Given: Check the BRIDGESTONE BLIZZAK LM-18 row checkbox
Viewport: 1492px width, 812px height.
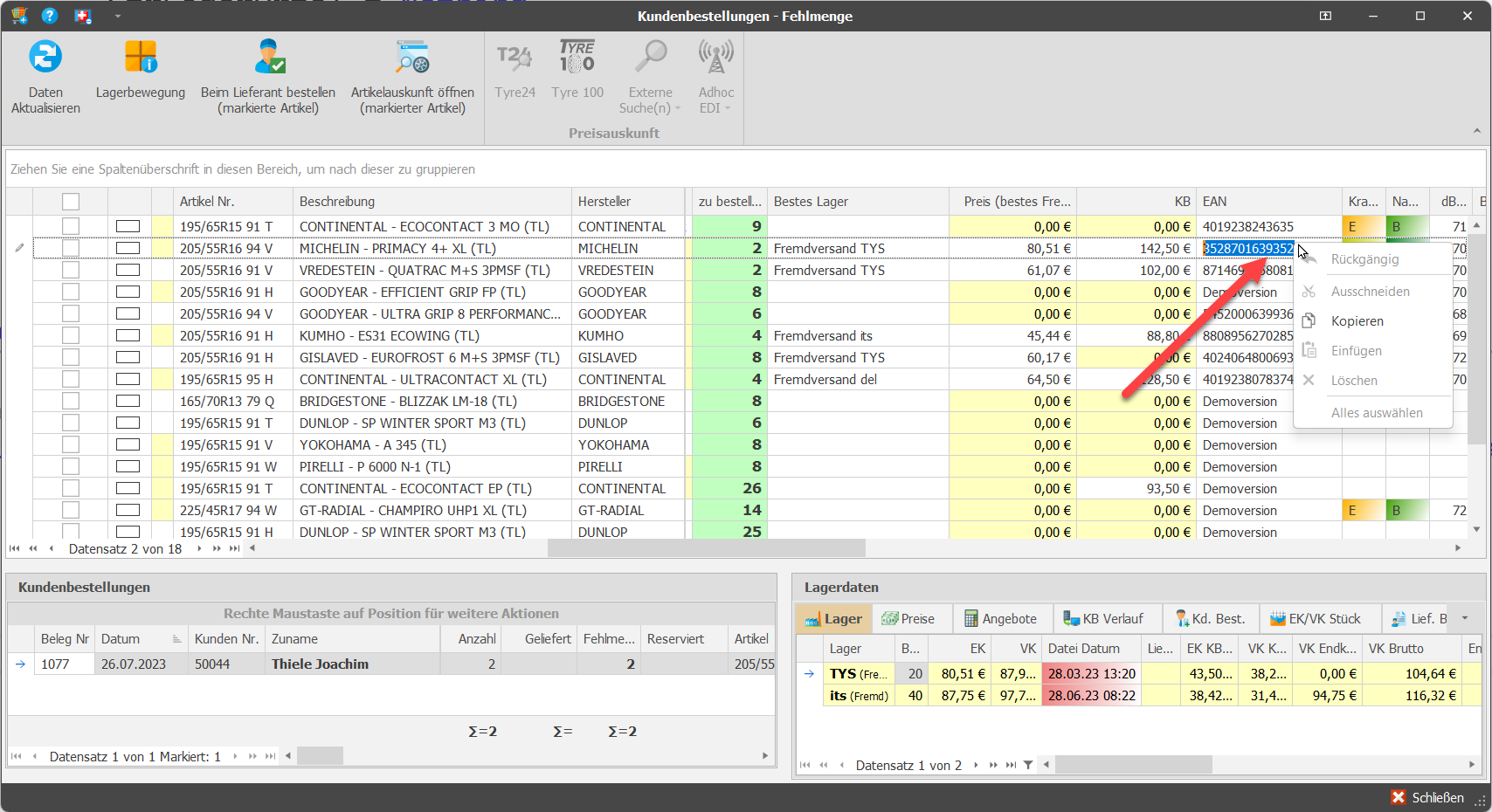Looking at the screenshot, I should (x=71, y=401).
